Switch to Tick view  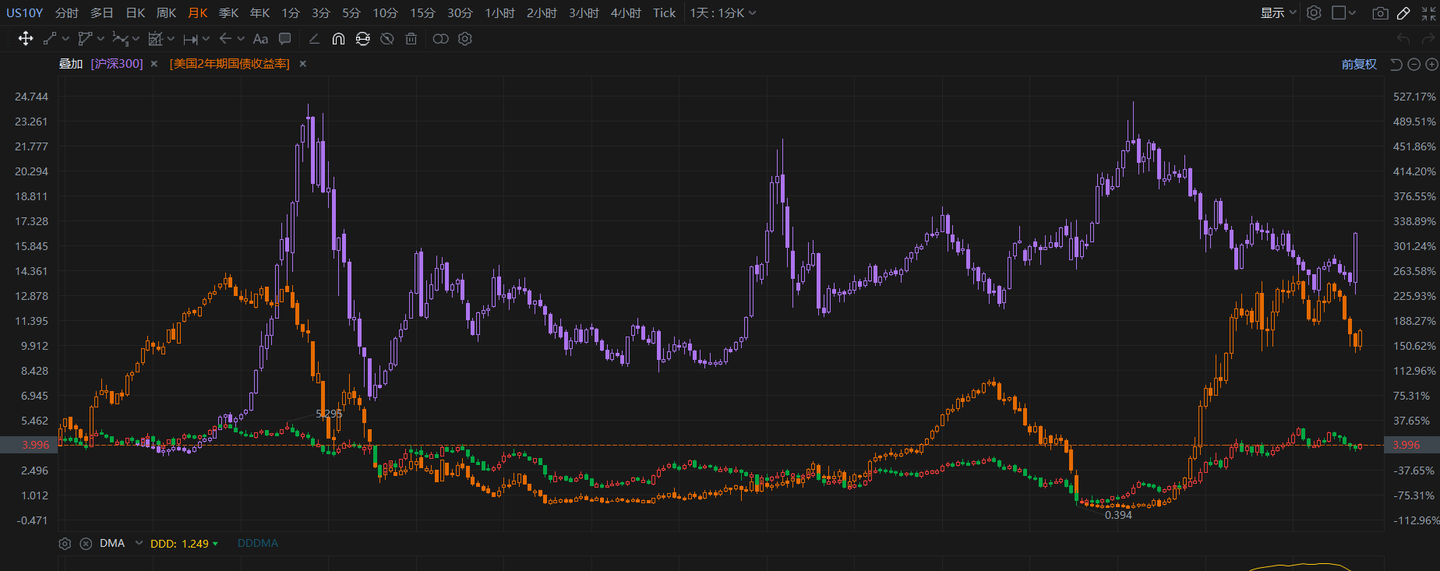pyautogui.click(x=664, y=13)
